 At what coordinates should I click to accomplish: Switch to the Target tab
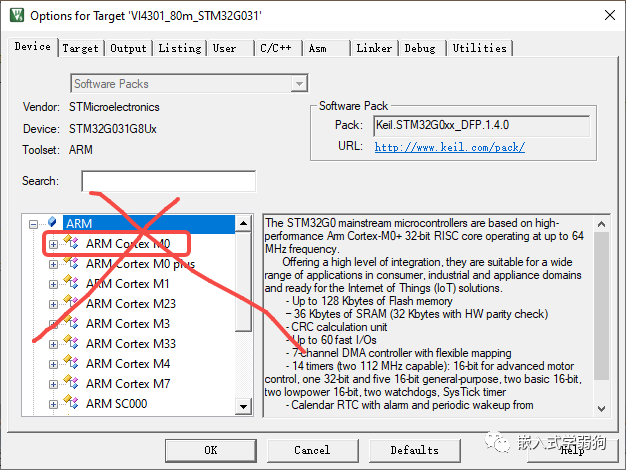click(x=81, y=48)
